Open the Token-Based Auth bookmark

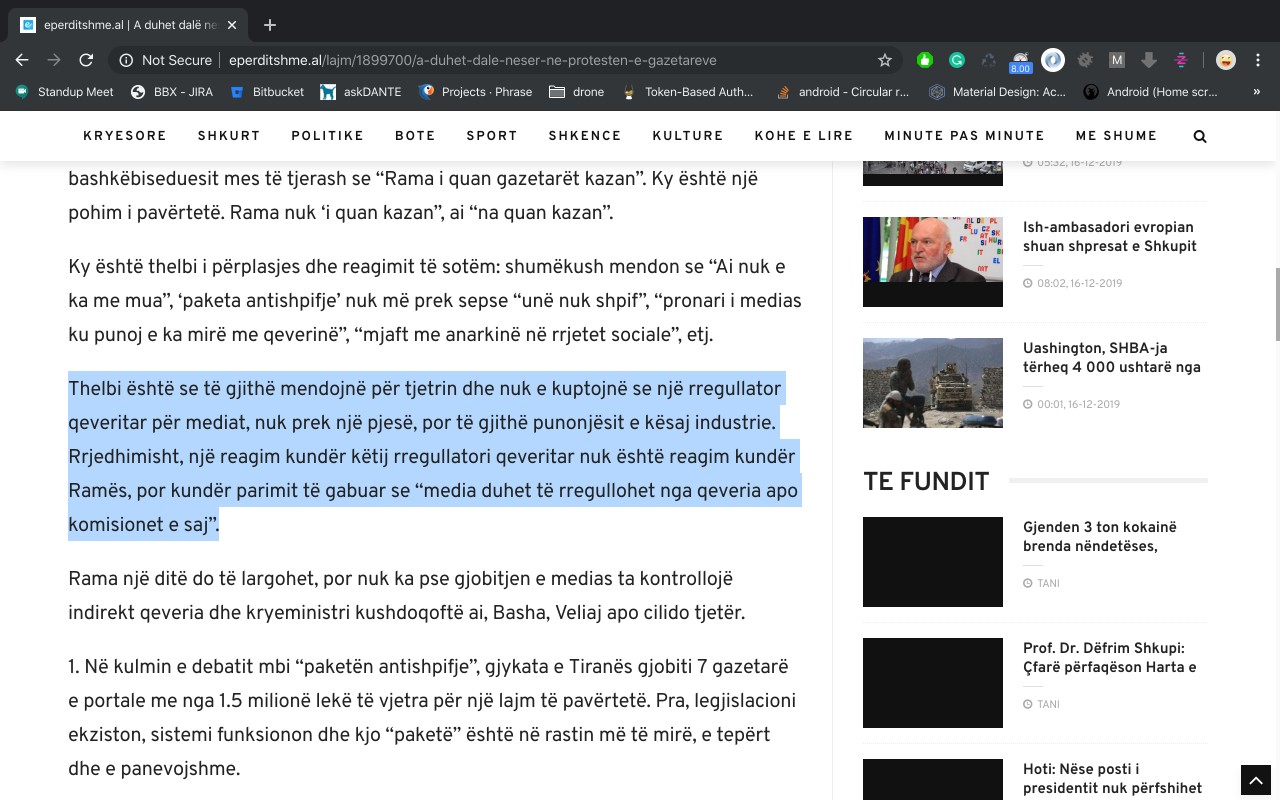[688, 92]
